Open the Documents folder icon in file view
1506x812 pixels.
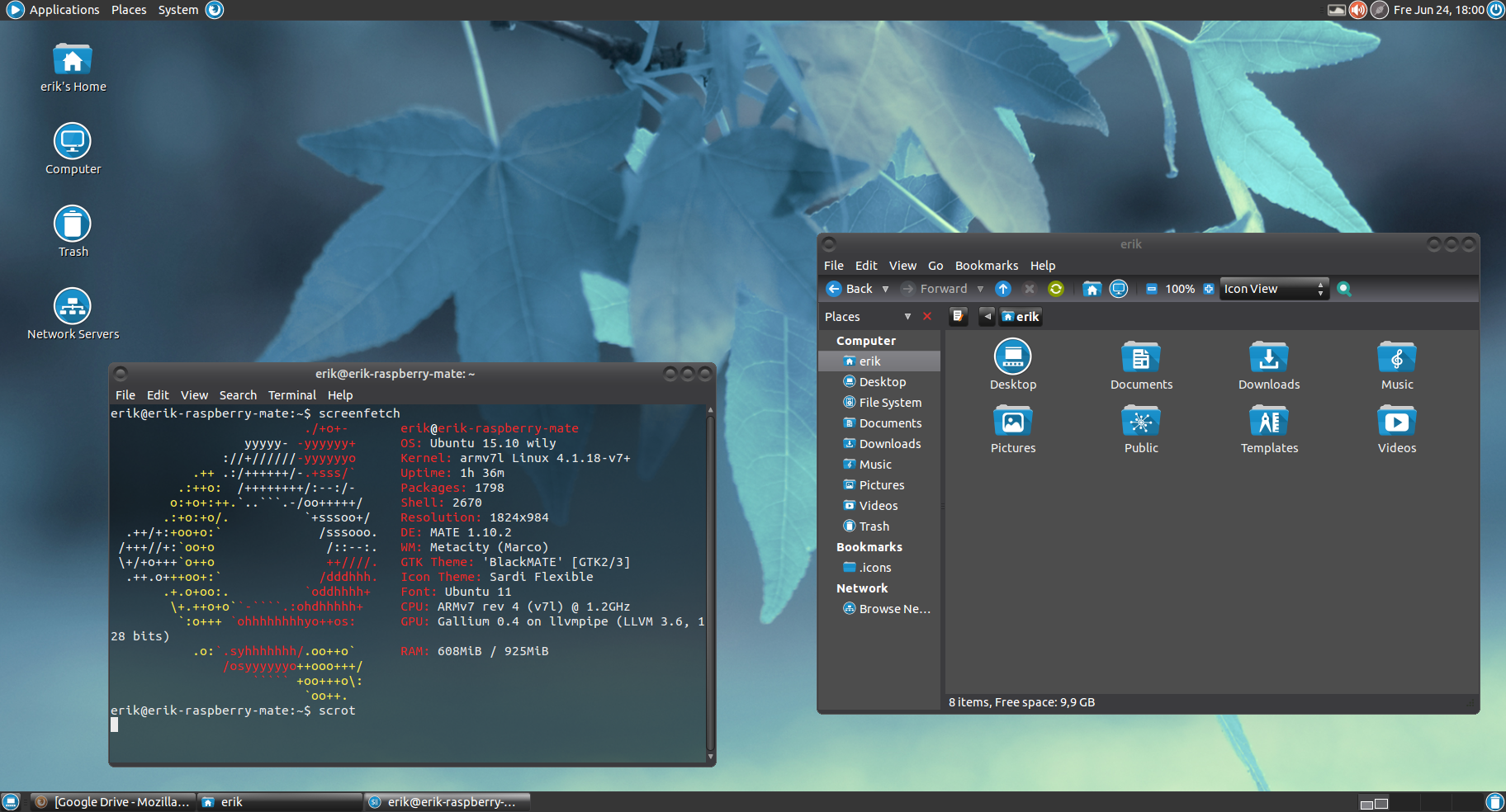(x=1141, y=365)
